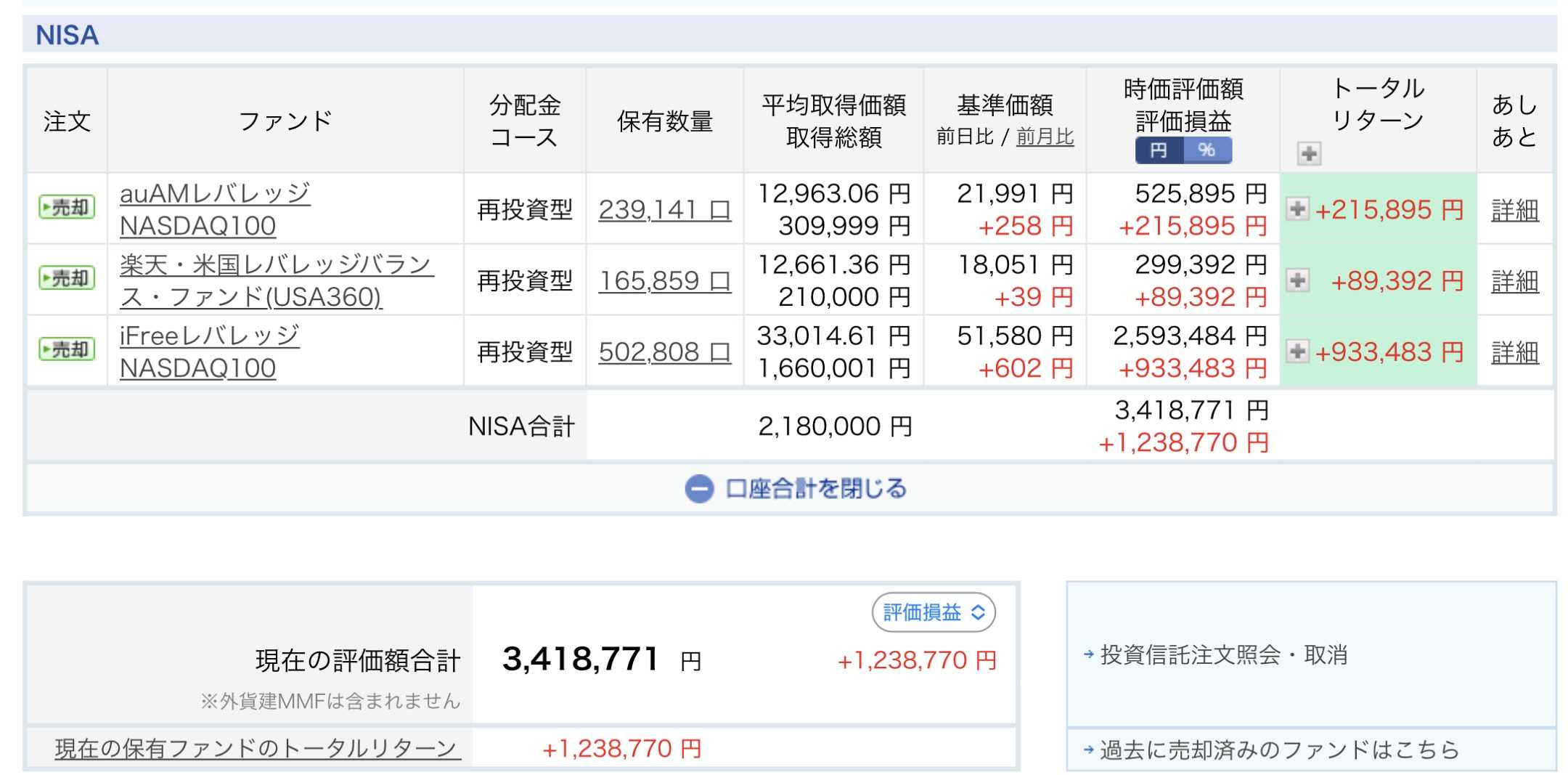
Task: Open 詳細 for iFree NASDAQ100 row
Action: (x=1514, y=352)
